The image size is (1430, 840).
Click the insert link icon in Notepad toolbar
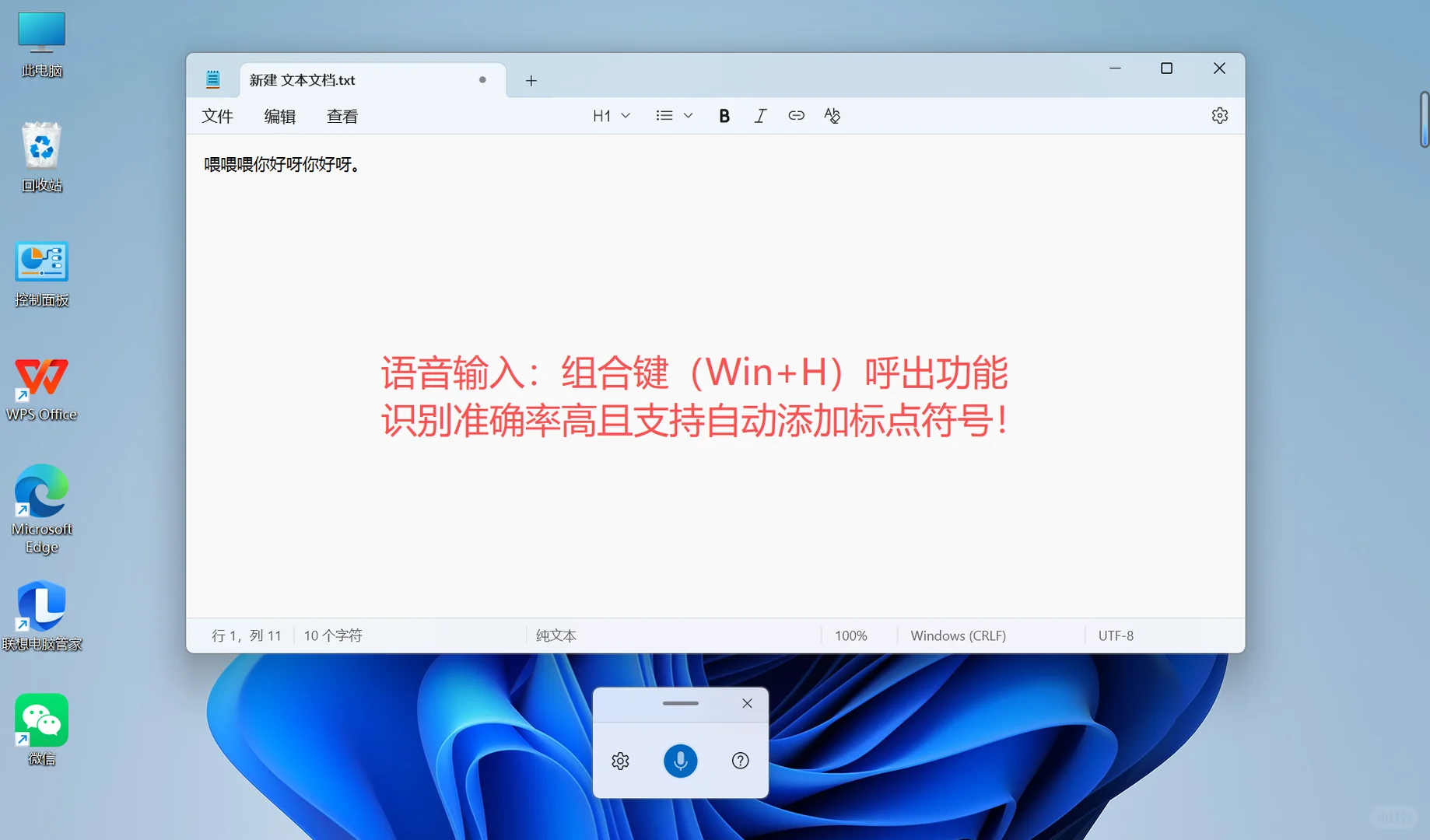[796, 115]
